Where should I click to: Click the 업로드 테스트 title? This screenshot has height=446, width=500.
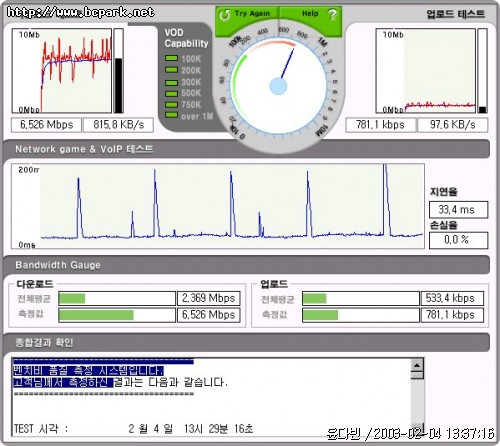tap(455, 14)
